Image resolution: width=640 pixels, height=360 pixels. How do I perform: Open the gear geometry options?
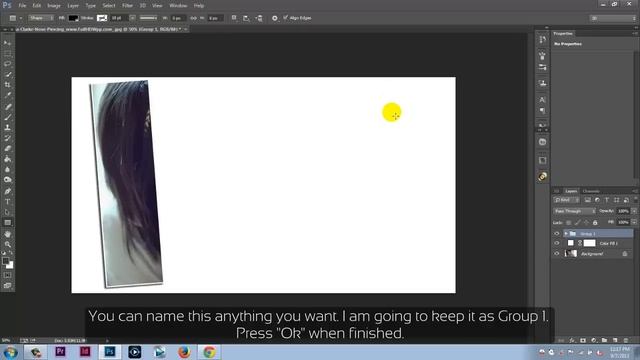click(275, 18)
